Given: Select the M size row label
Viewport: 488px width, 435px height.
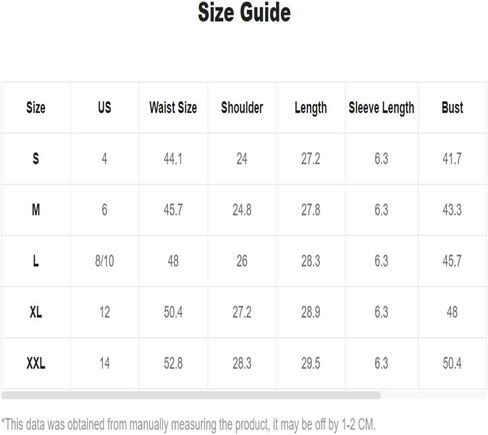Looking at the screenshot, I should click(36, 210).
